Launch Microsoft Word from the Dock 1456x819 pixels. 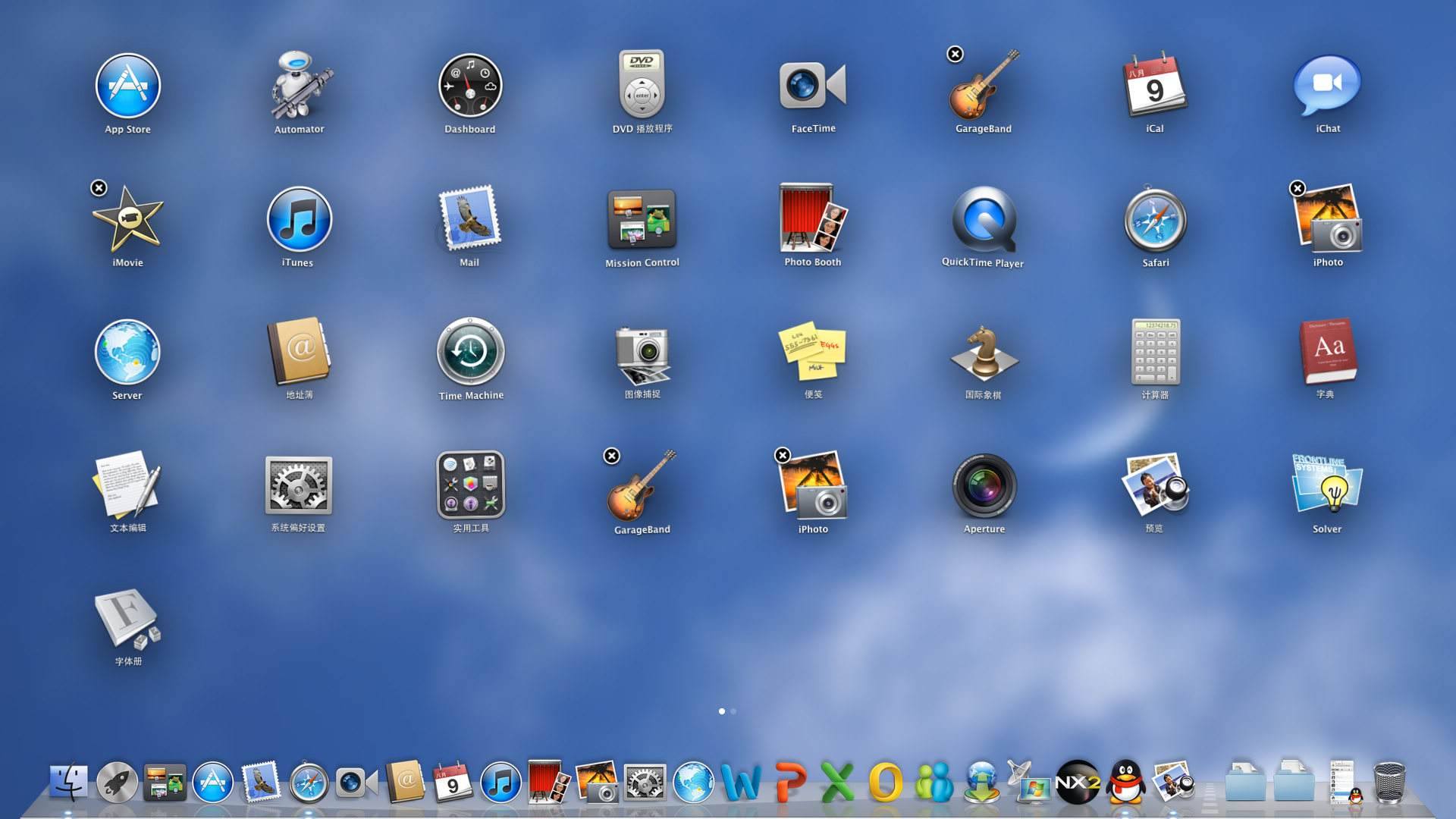(741, 783)
